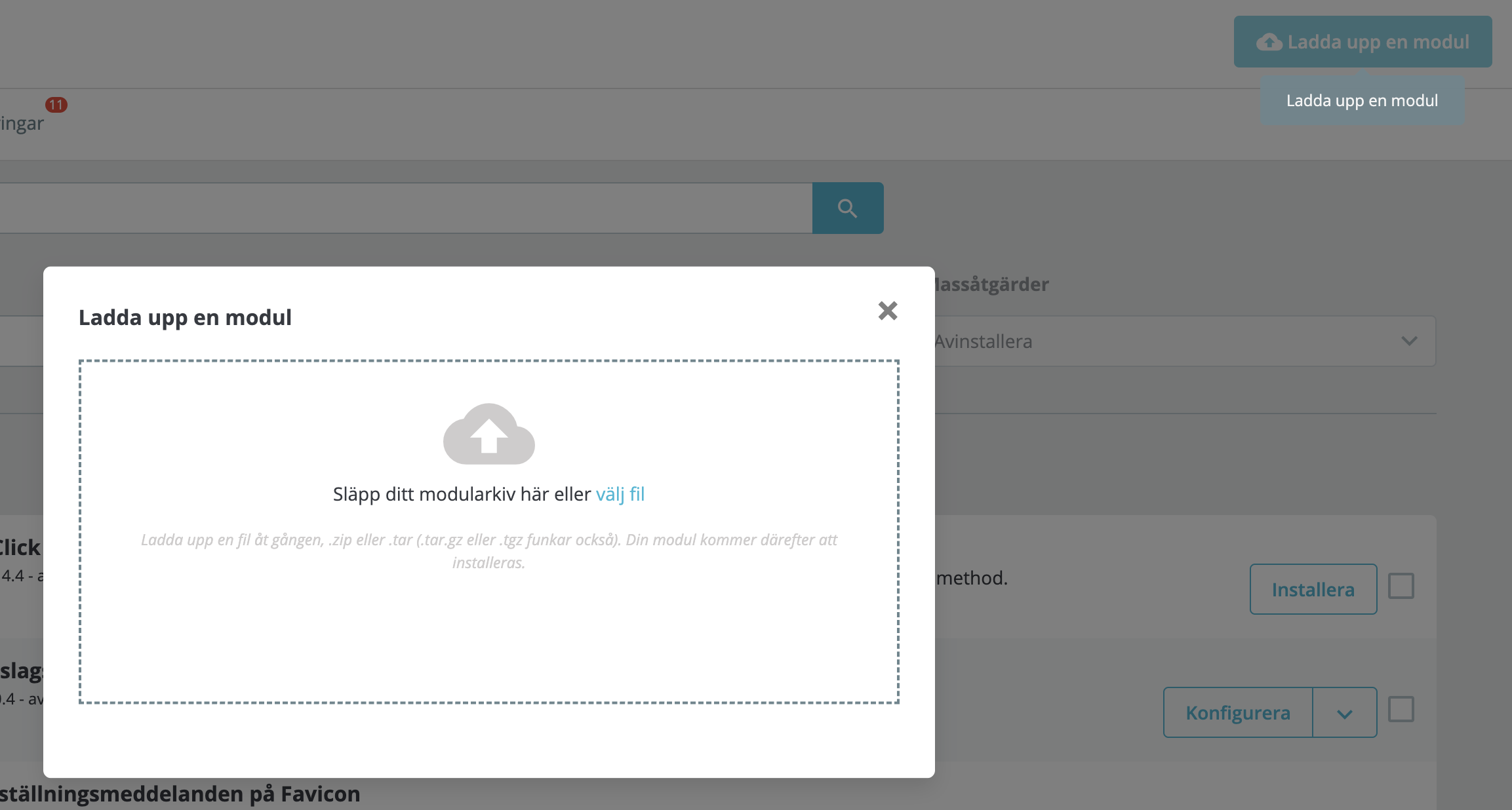Click the Ladda upp en modul tooltip

pyautogui.click(x=1362, y=101)
